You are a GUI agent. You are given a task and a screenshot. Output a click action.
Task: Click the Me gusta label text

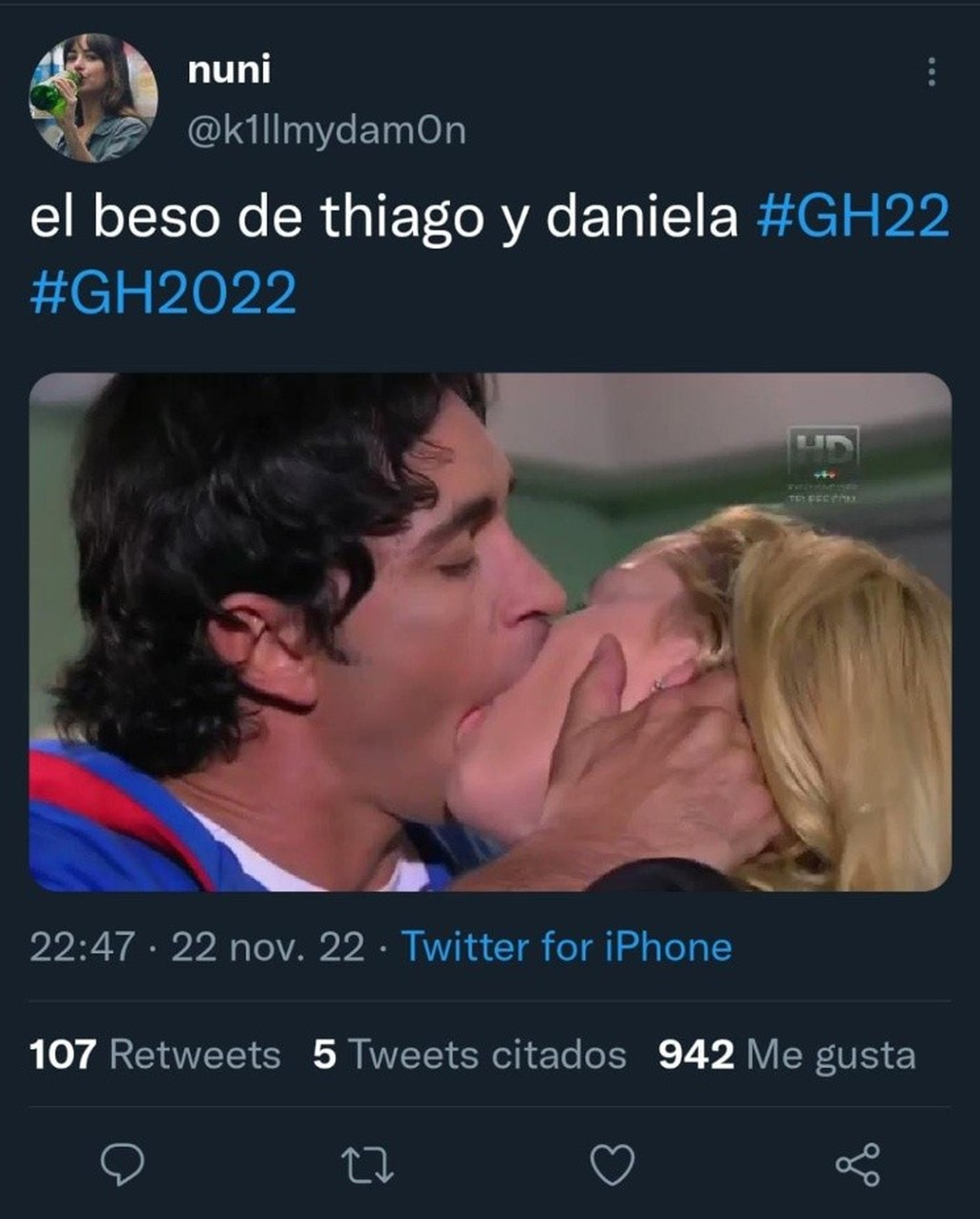coord(831,1055)
